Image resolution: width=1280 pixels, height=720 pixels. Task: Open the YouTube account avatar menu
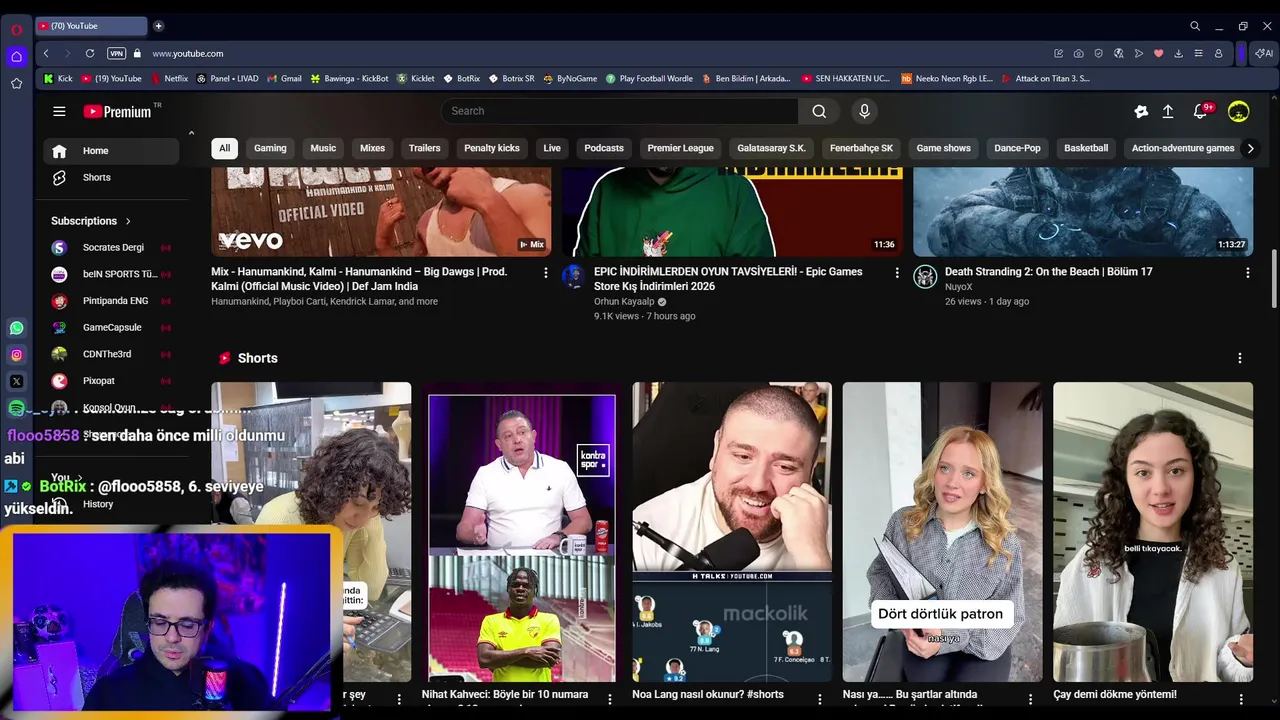pos(1238,112)
